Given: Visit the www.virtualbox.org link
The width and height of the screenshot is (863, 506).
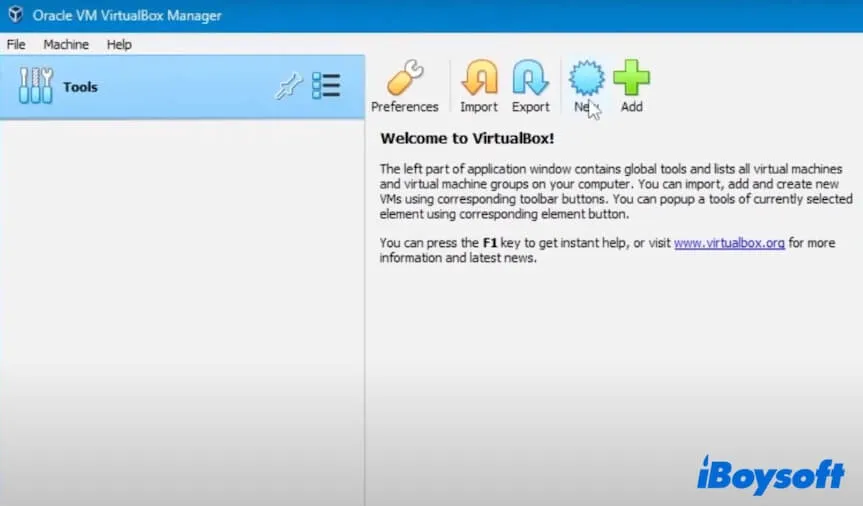Looking at the screenshot, I should pyautogui.click(x=729, y=243).
